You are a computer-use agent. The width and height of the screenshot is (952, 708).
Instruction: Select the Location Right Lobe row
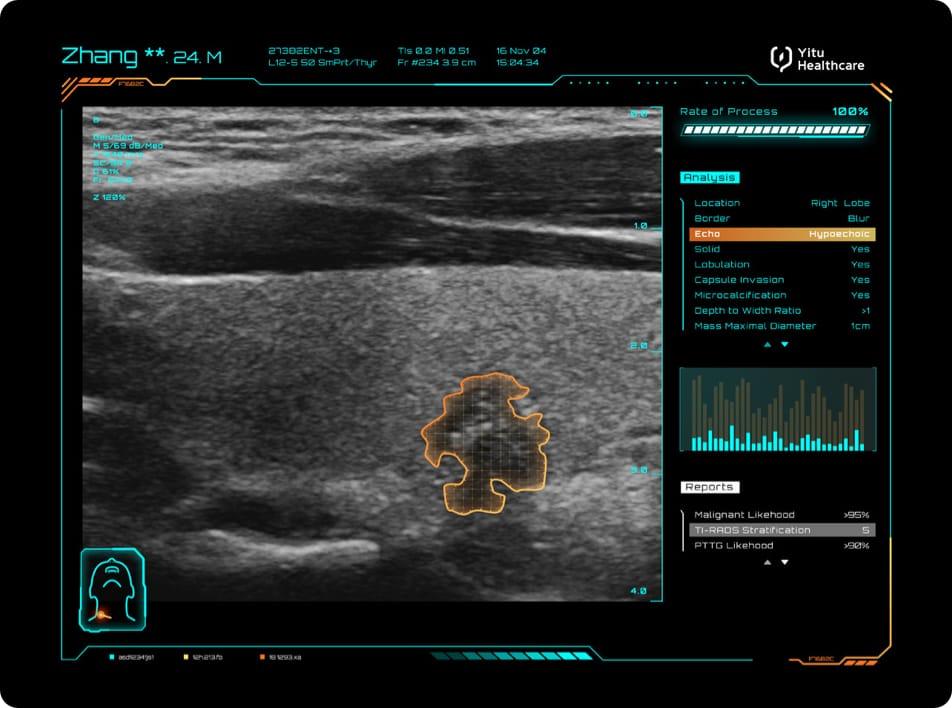[x=781, y=203]
